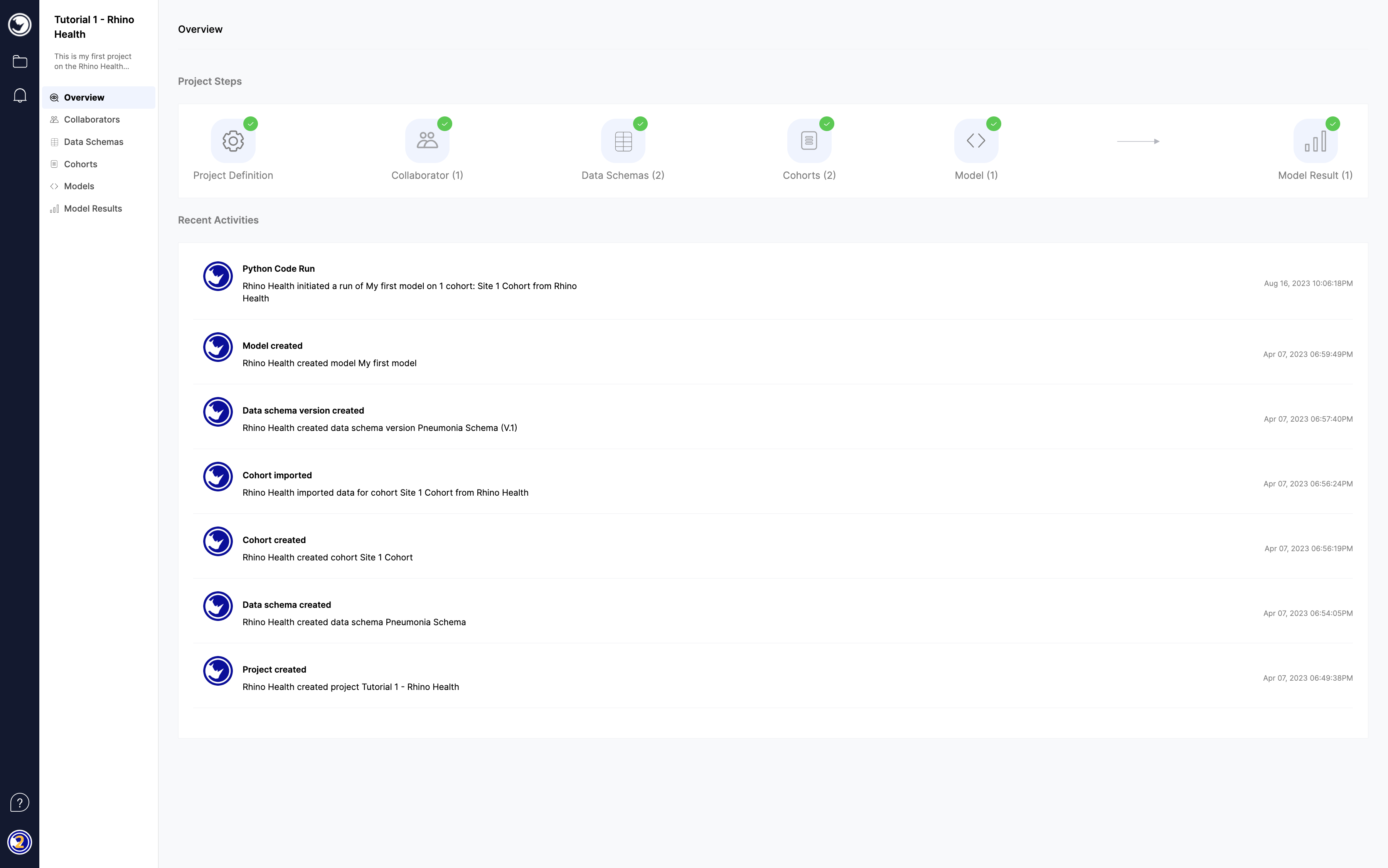Image resolution: width=1388 pixels, height=868 pixels.
Task: Open Collaborators in the sidebar
Action: click(x=99, y=119)
